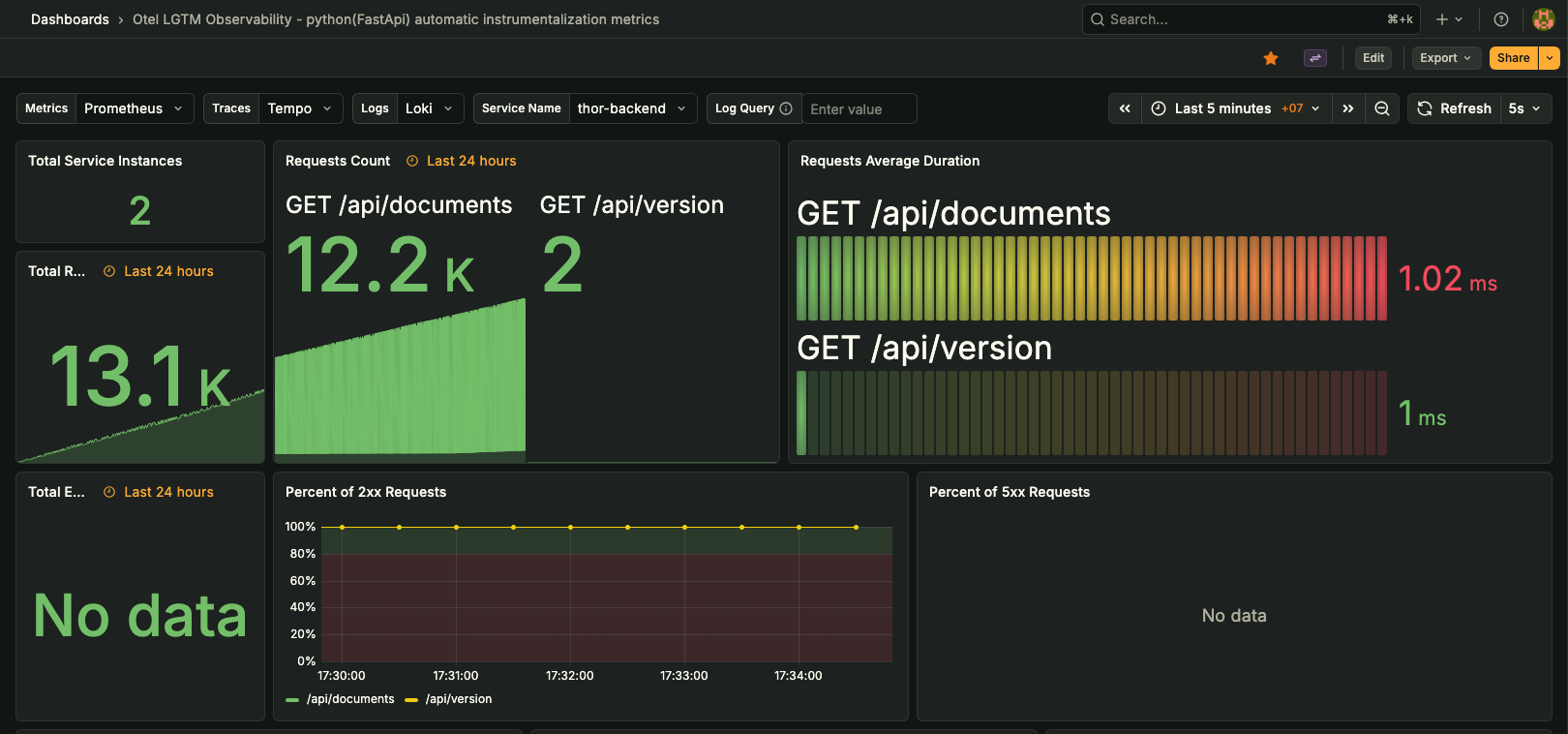Click the GET /api/version duration bar gauge
Viewport: 1568px width, 734px height.
1092,413
